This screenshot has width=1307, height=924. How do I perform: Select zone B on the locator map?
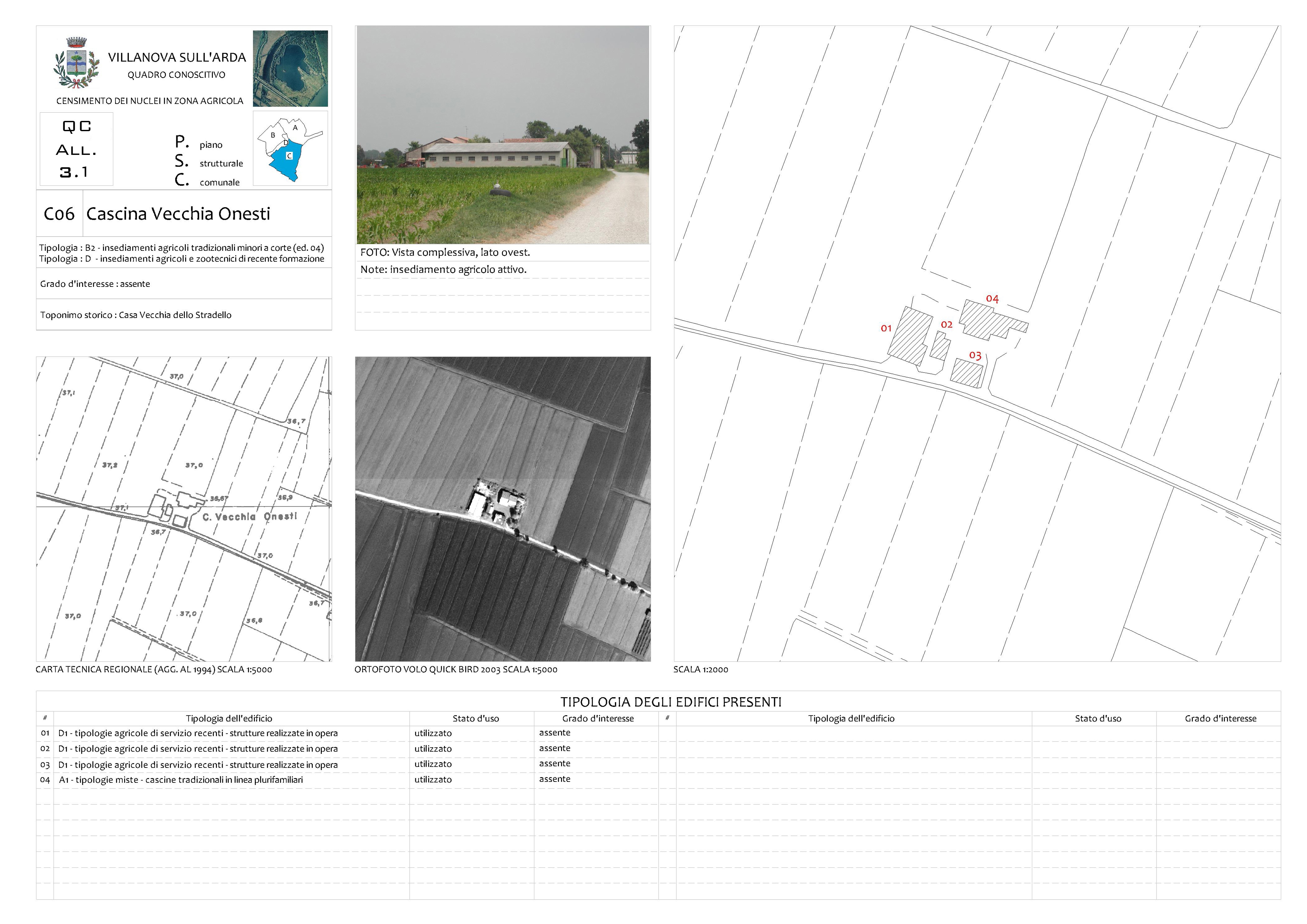click(x=273, y=135)
